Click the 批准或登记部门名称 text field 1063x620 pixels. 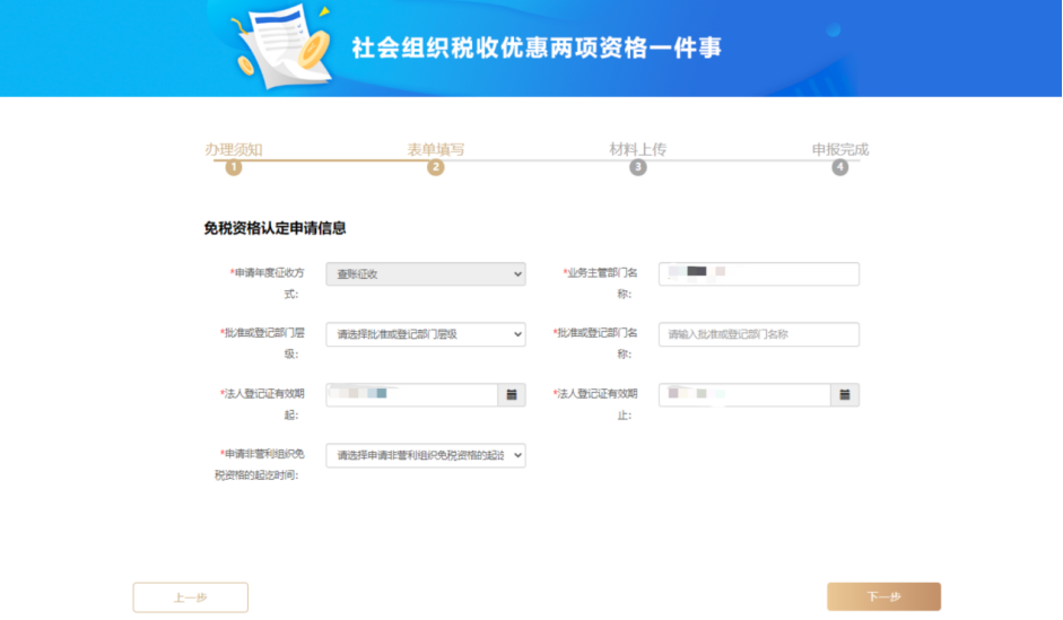758,335
